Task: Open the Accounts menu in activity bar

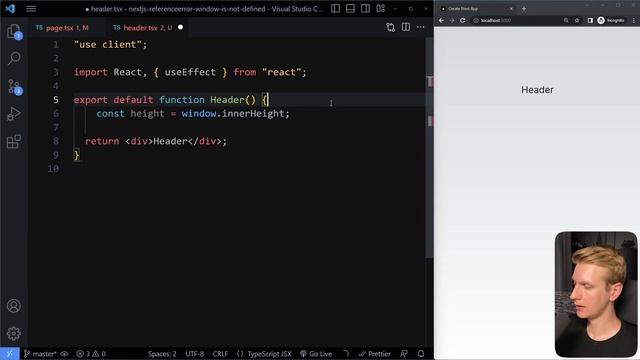Action: (14, 306)
